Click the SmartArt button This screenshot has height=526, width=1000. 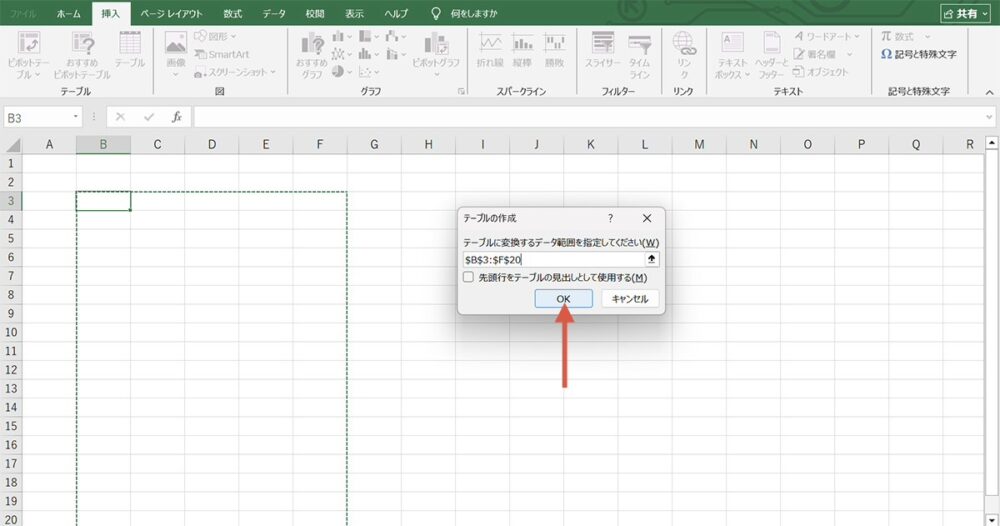[x=221, y=54]
